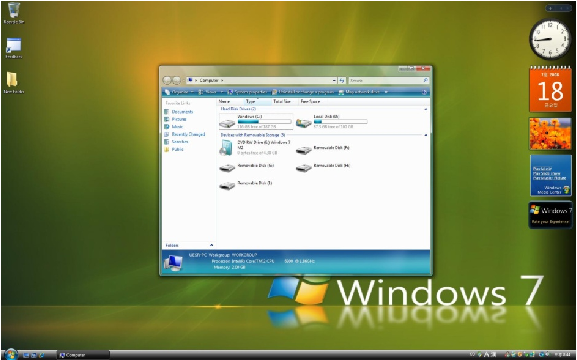Screen dimensions: 577x360
Task: Click the toolbar overflow chevron
Action: 386,92
